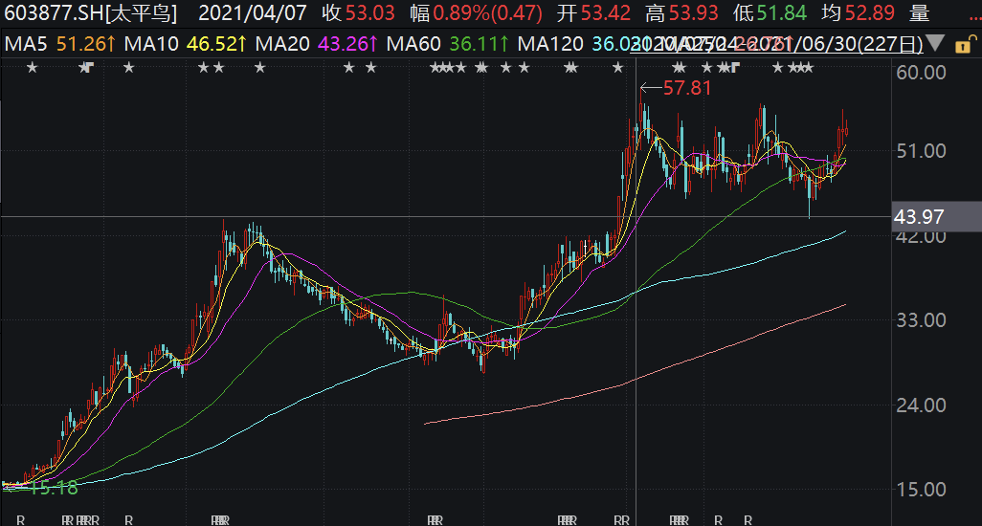This screenshot has height=526, width=982.
Task: Click the underlined date range ending 2021/06/30(227日)
Action: [x=778, y=44]
